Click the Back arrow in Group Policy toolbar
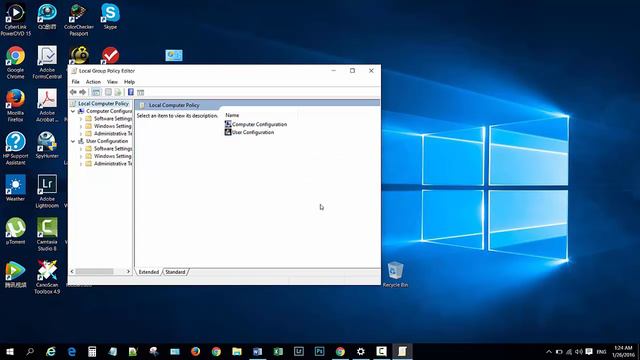The image size is (640, 360). tap(73, 92)
